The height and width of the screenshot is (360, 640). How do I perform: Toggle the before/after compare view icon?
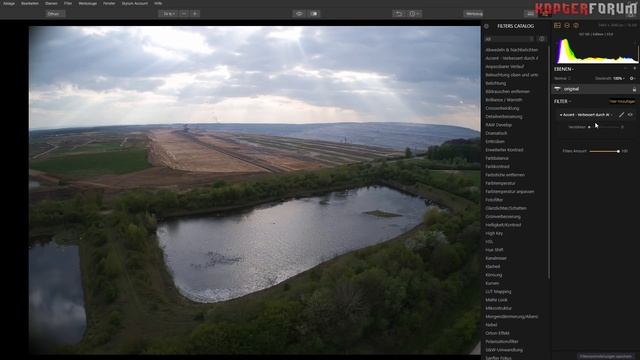click(x=314, y=14)
